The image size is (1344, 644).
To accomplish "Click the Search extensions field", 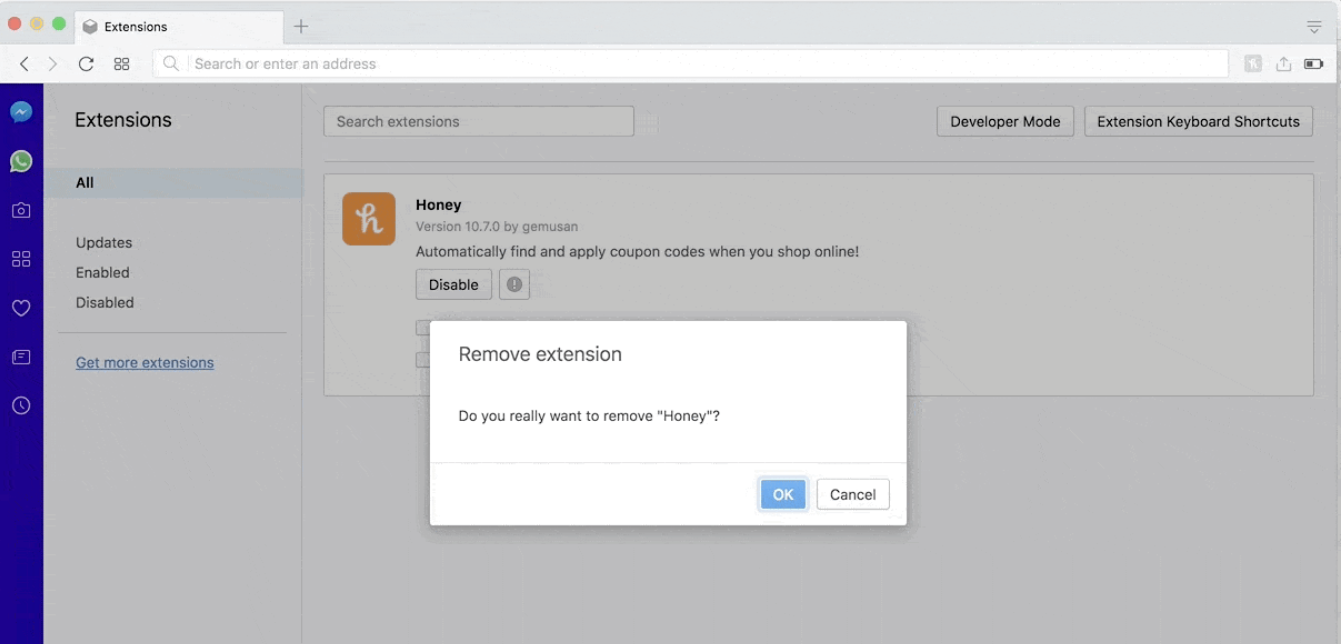I will pos(479,121).
